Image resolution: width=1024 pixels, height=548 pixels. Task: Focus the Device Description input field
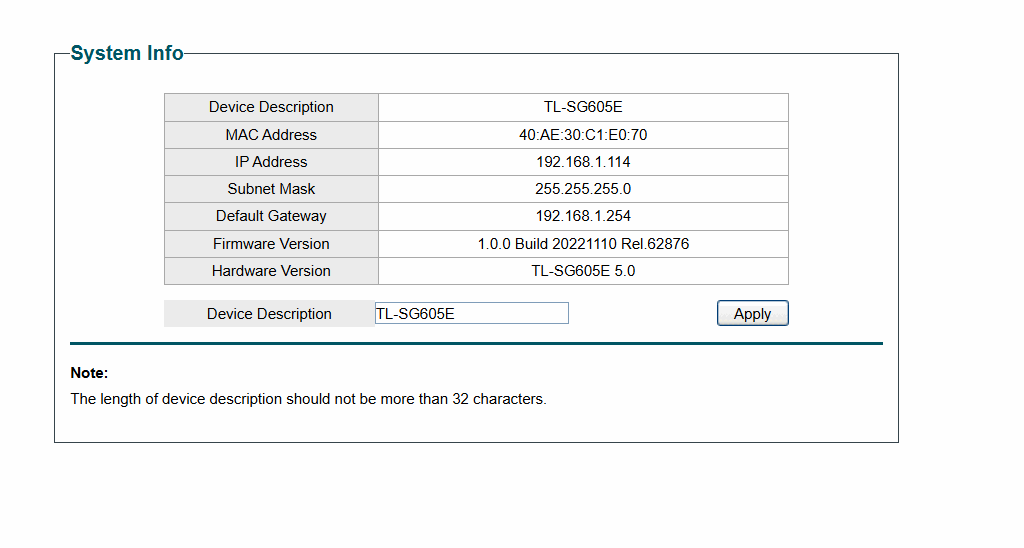472,314
